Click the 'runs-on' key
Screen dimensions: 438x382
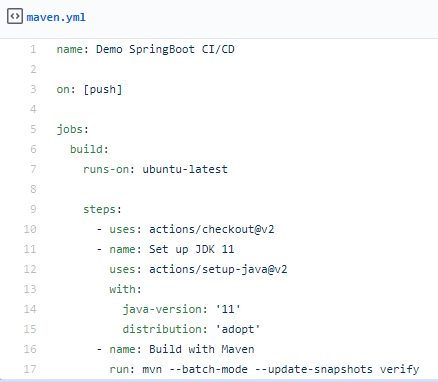pyautogui.click(x=106, y=169)
